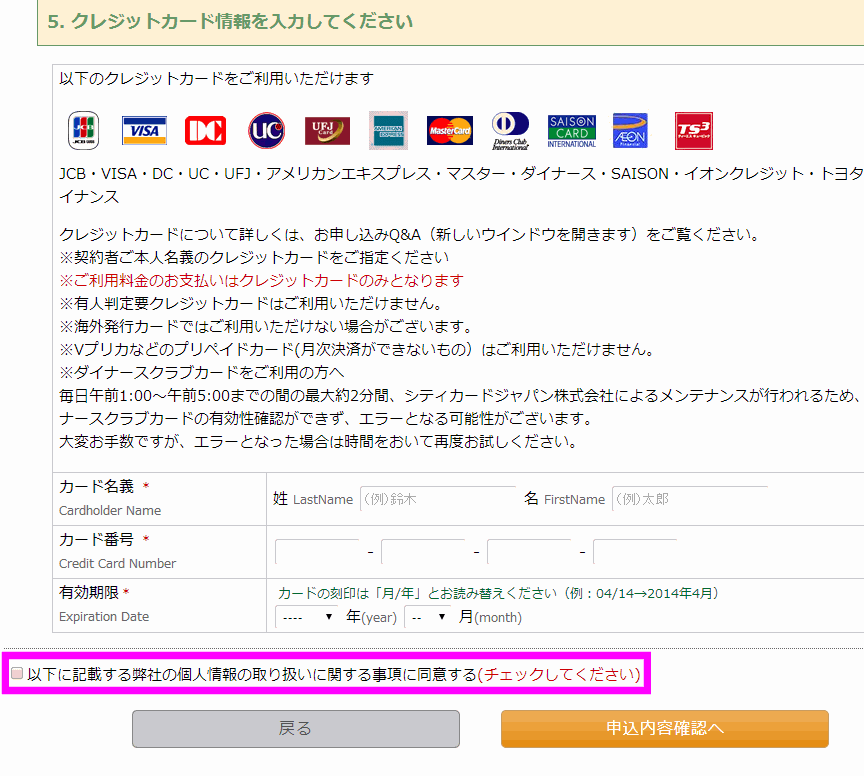The width and height of the screenshot is (864, 776).
Task: Click the LastName cardholder input field
Action: pos(437,499)
